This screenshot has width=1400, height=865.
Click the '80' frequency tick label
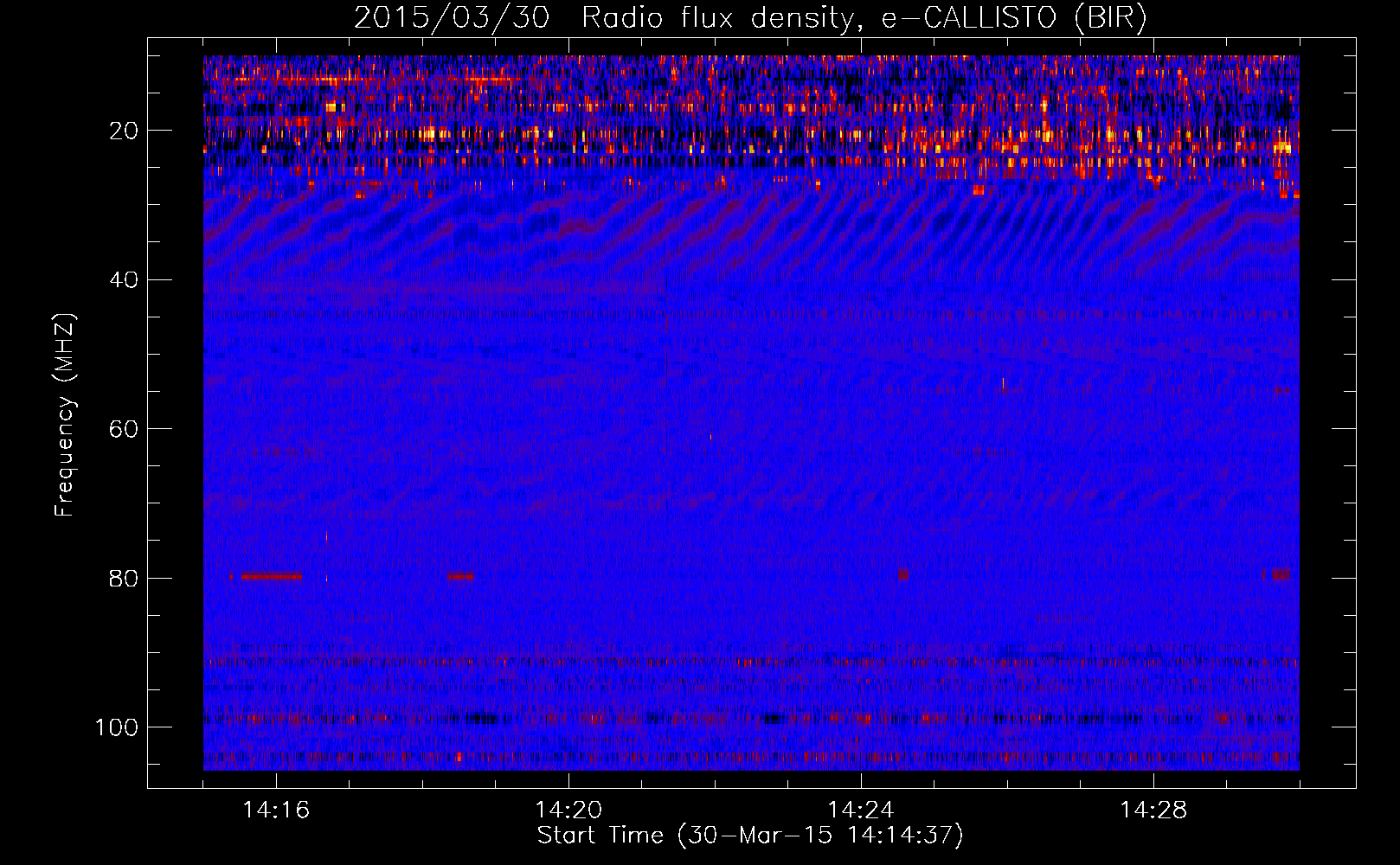(x=124, y=578)
